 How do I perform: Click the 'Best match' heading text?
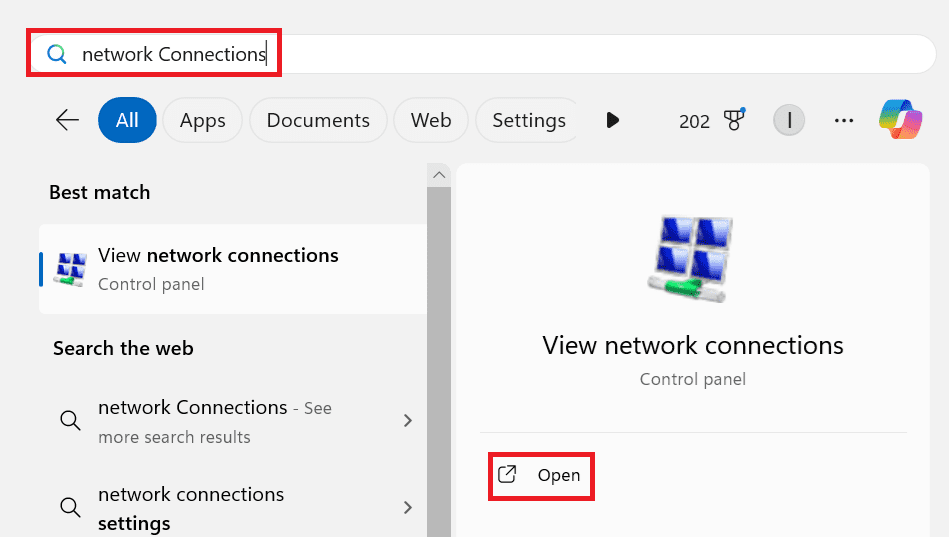tap(100, 193)
